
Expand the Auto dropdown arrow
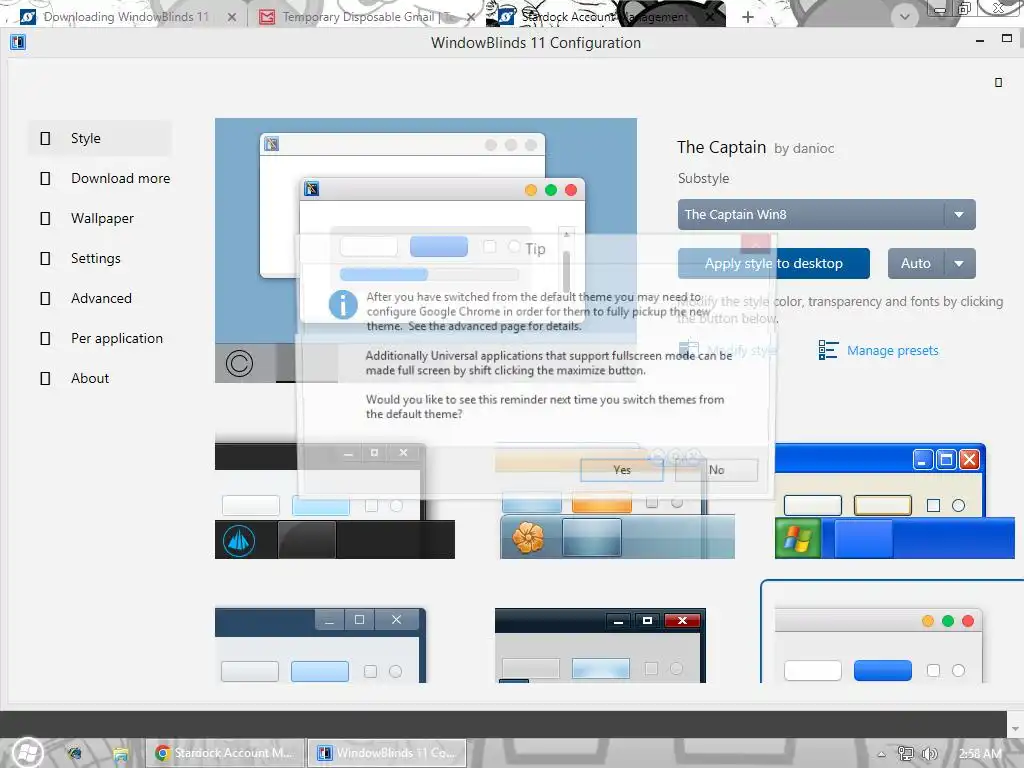(959, 263)
